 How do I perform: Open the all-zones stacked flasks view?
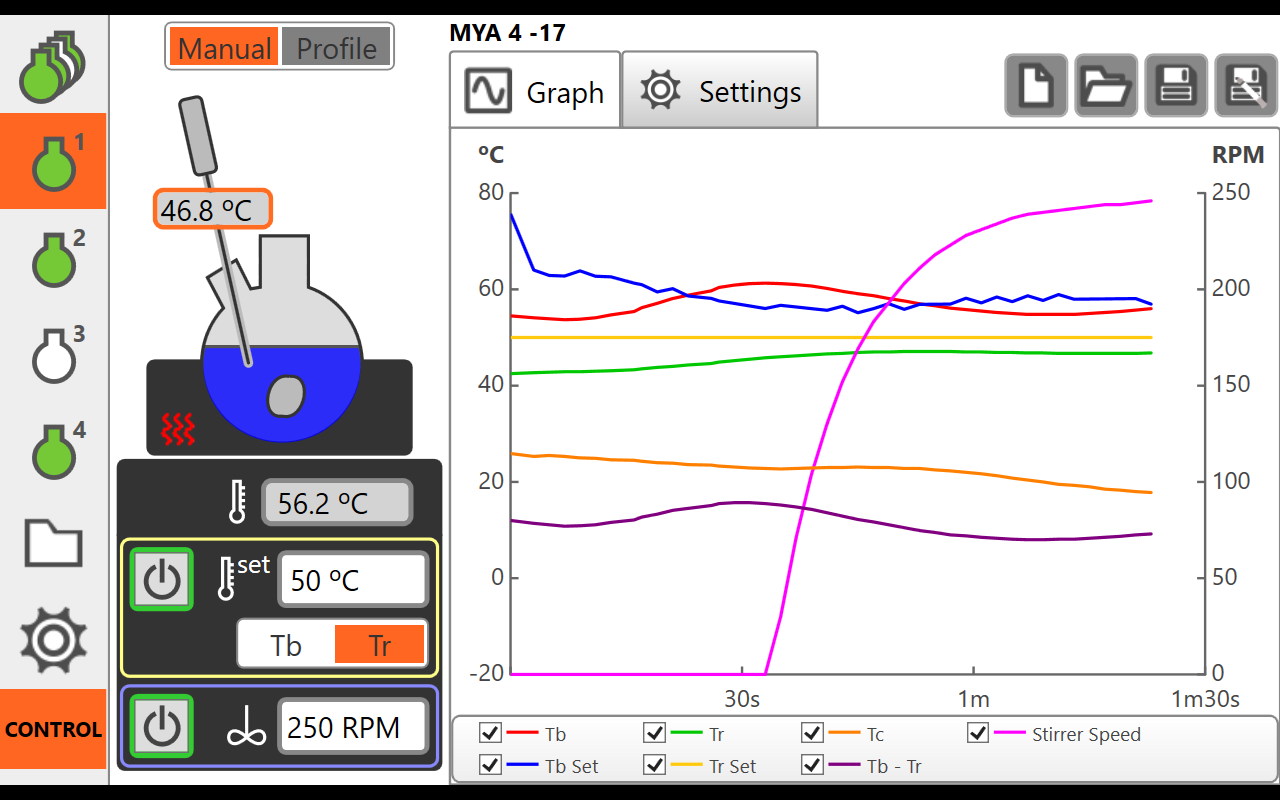tap(53, 64)
